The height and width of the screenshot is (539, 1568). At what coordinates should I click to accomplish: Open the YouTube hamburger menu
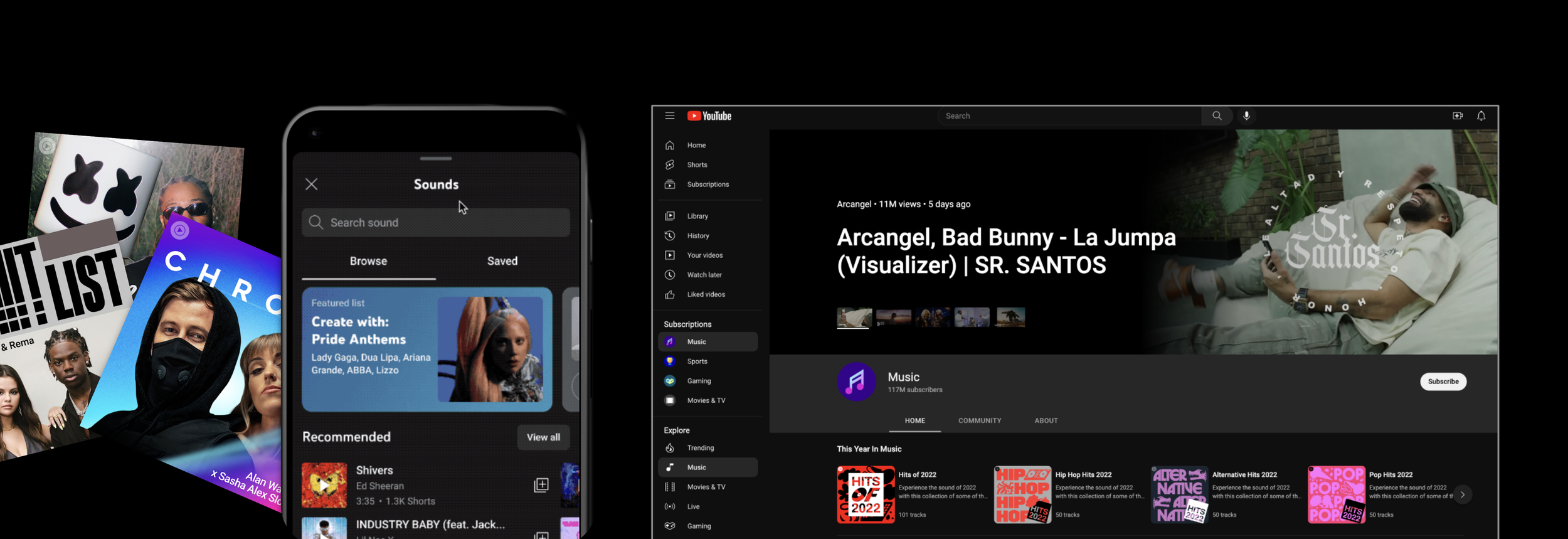[670, 116]
